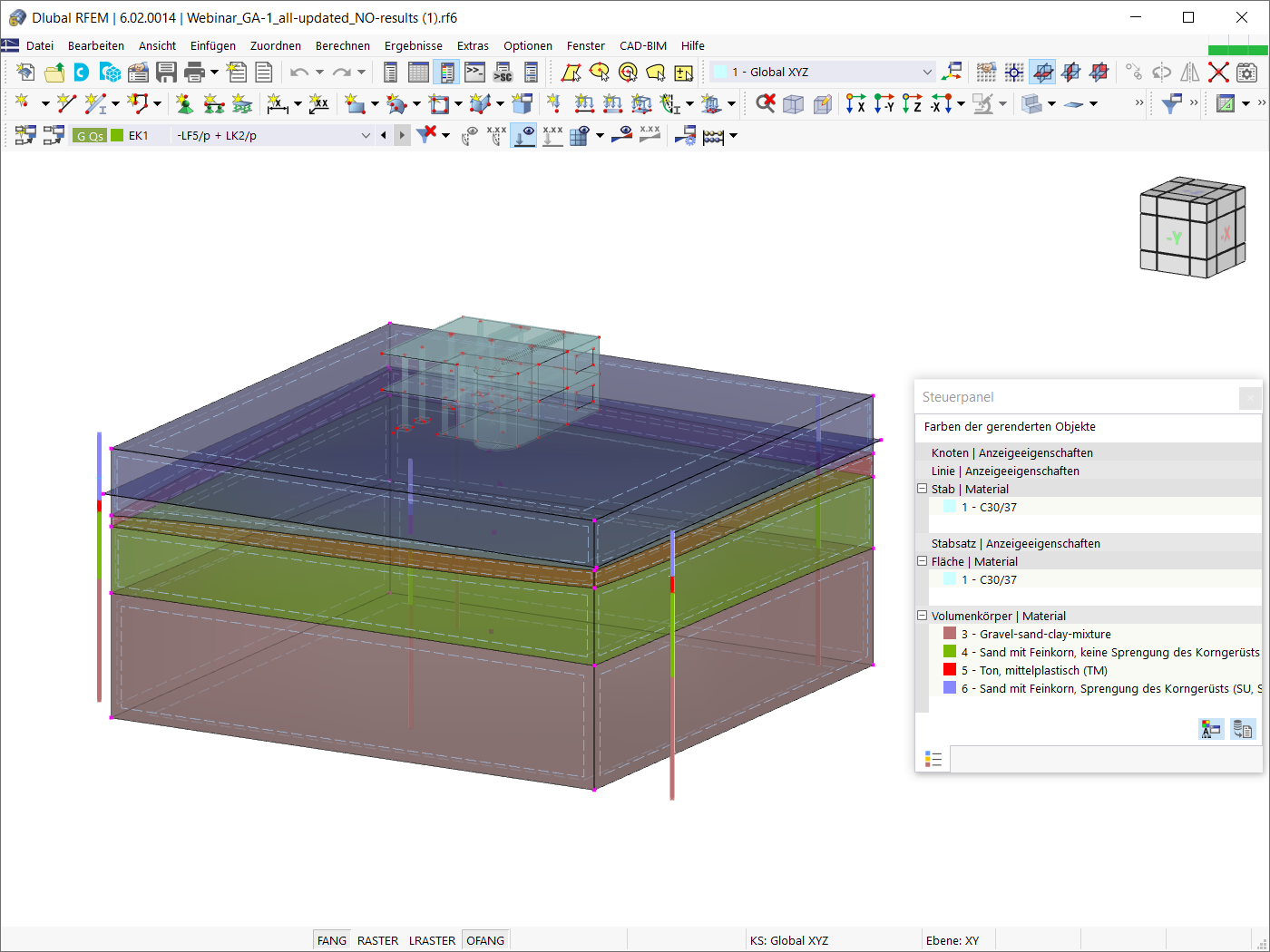
Task: Collapse the Volumenkörper | Material group
Action: pyautogui.click(x=923, y=616)
